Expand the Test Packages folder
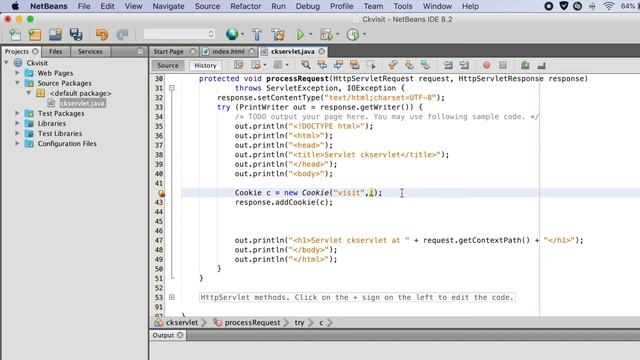 17,113
